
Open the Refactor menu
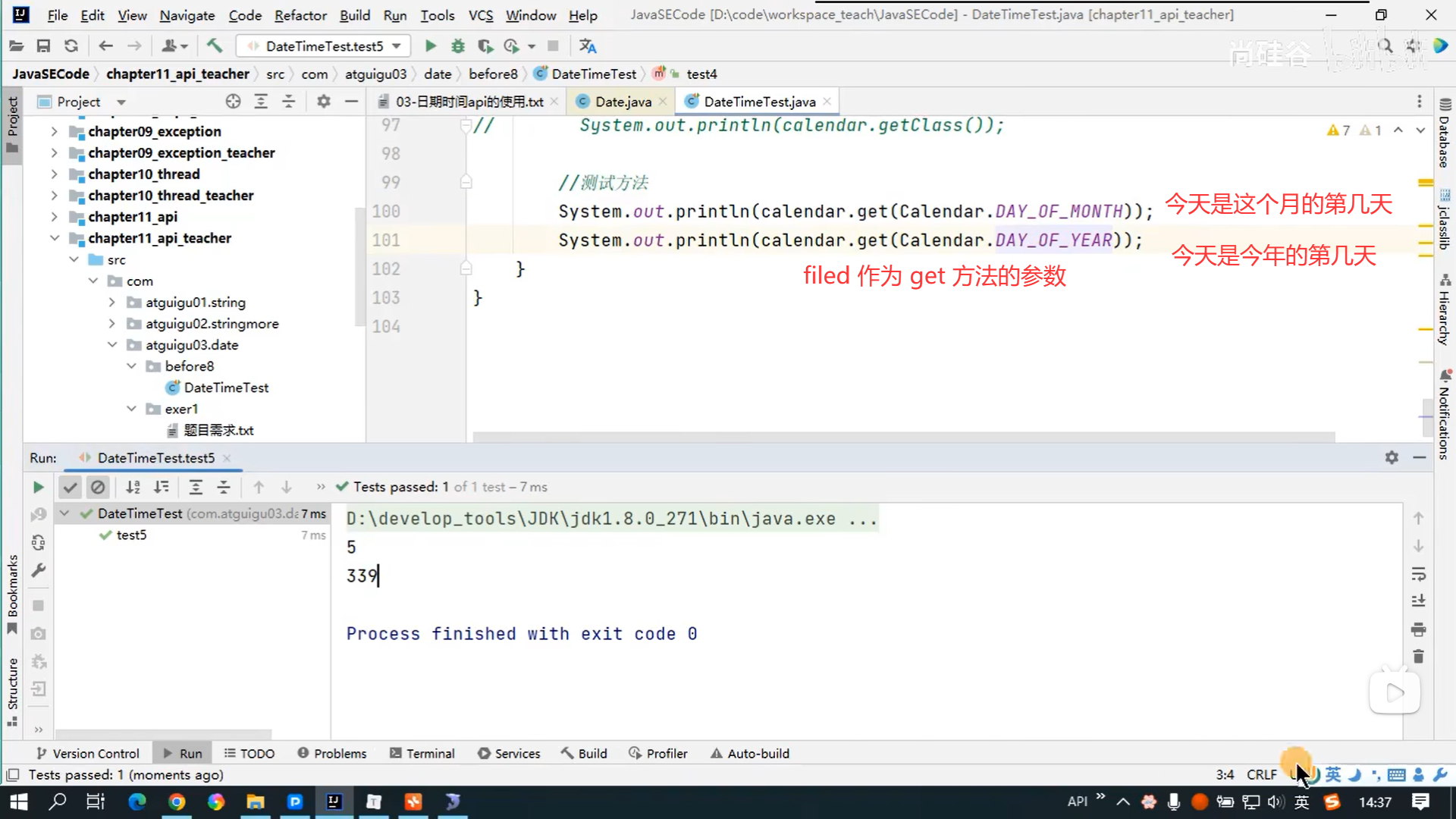click(300, 15)
